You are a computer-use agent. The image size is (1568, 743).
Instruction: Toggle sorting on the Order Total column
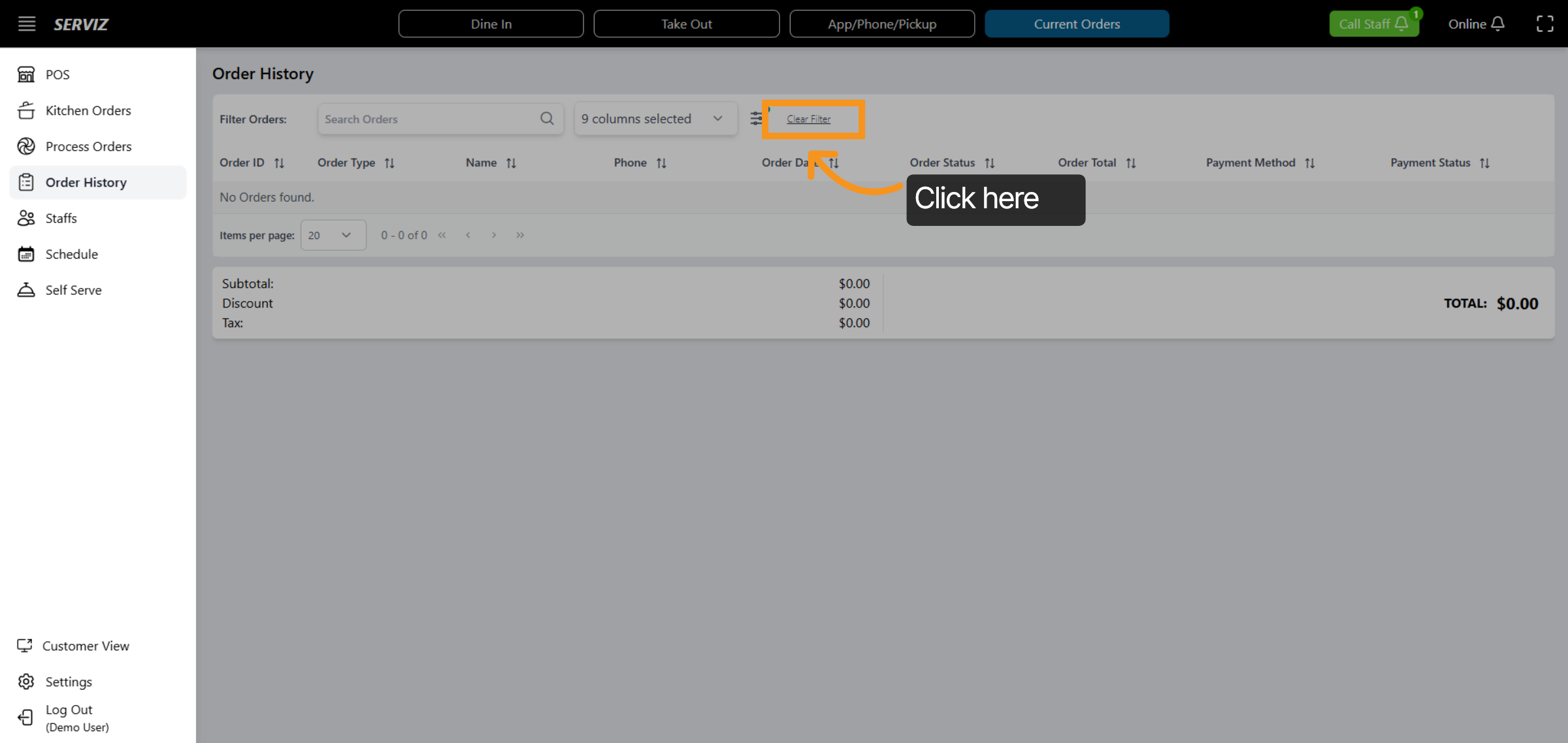coord(1132,163)
